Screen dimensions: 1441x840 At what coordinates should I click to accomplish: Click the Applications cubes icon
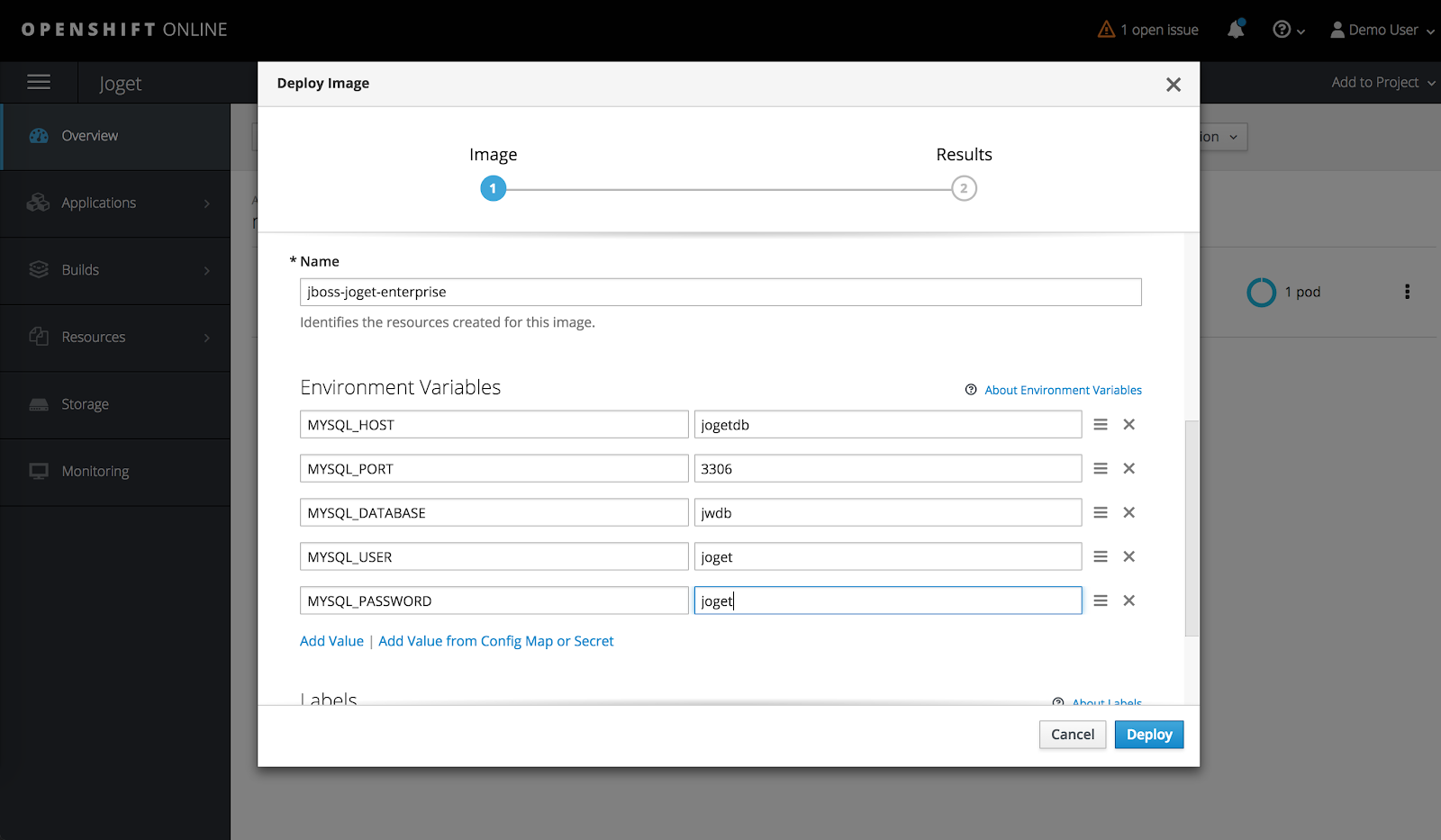[39, 203]
